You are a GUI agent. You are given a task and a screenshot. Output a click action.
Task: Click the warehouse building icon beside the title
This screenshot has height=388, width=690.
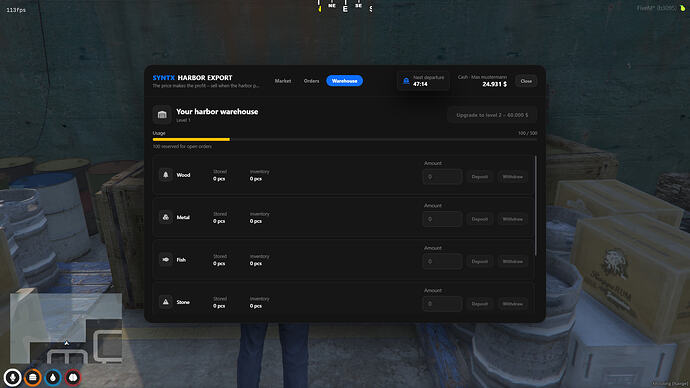162,115
